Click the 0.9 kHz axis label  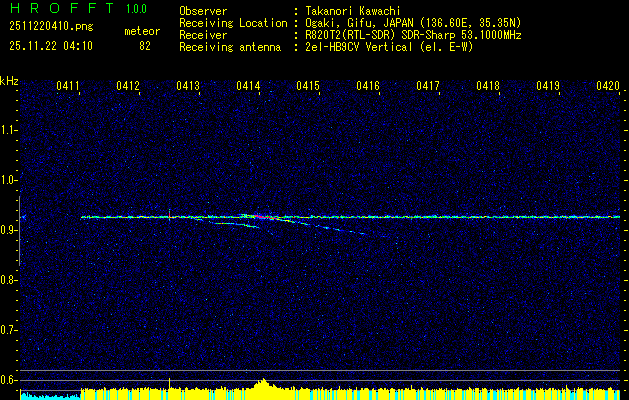coord(8,230)
